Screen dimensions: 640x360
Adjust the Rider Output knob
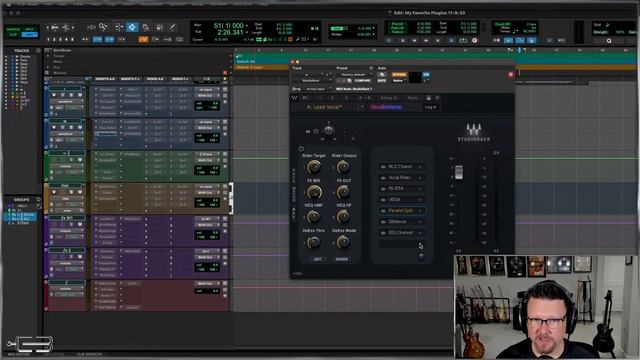[343, 167]
